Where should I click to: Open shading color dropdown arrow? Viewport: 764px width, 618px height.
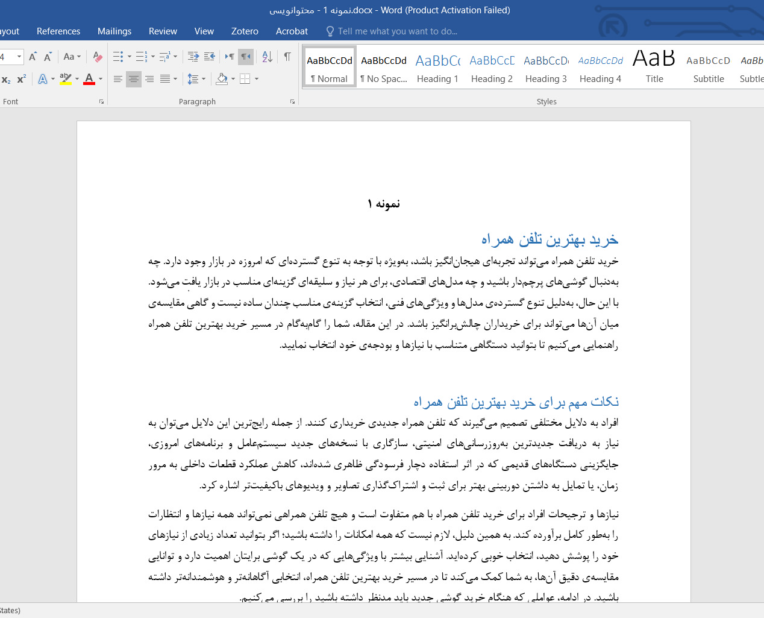coord(233,79)
